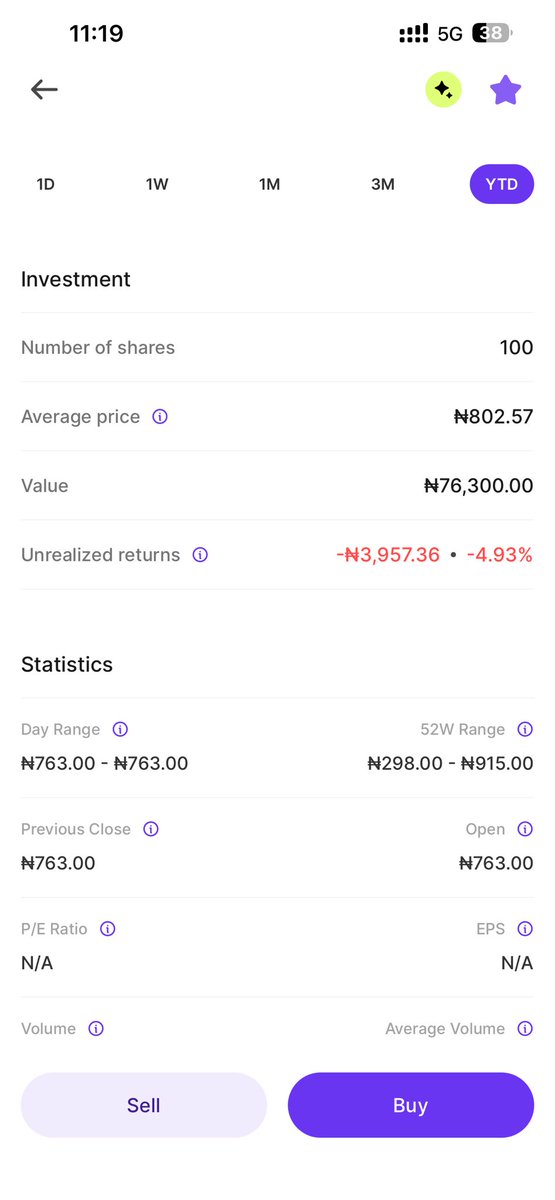The height and width of the screenshot is (1200, 555).
Task: Switch chart to 1D timeframe
Action: [45, 185]
